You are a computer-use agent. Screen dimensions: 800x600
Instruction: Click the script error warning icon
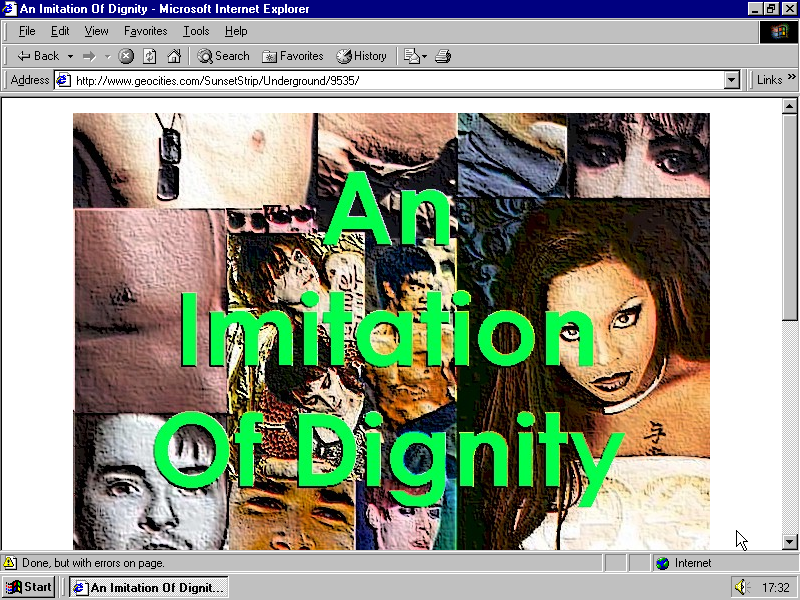pos(10,563)
